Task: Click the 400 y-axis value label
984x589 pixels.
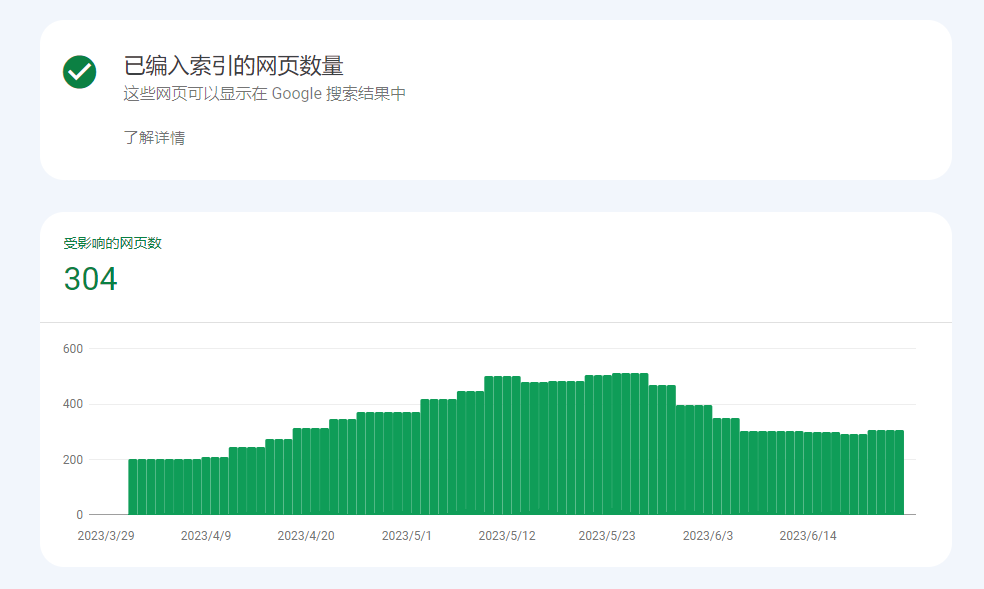Action: 72,404
